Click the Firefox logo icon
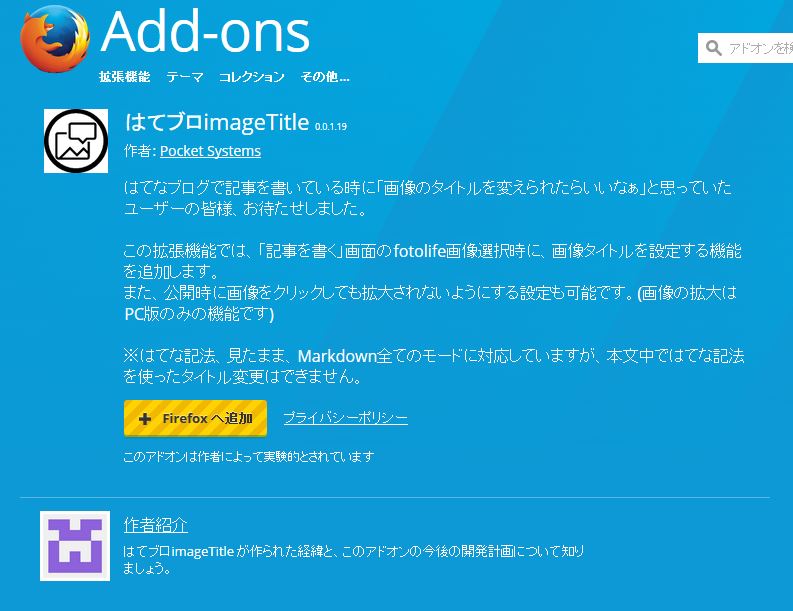Screen dimensions: 793x611 [x=55, y=38]
